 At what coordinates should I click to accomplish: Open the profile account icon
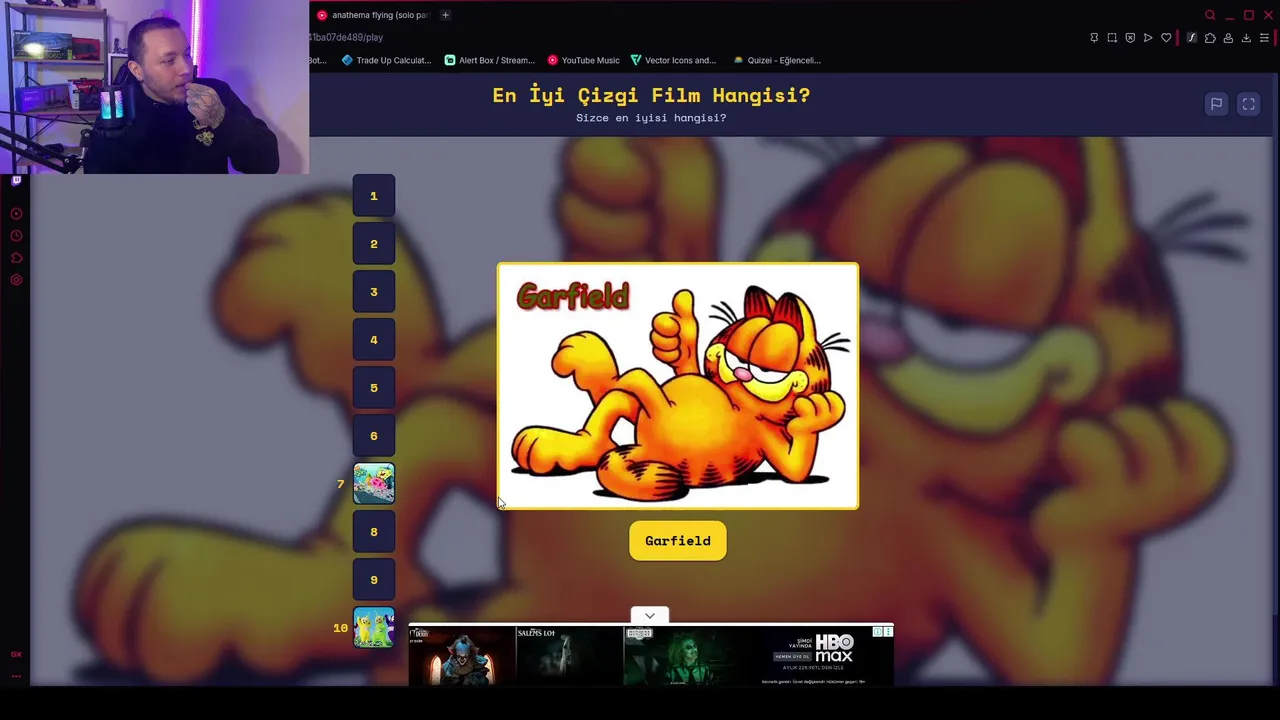tap(1228, 38)
